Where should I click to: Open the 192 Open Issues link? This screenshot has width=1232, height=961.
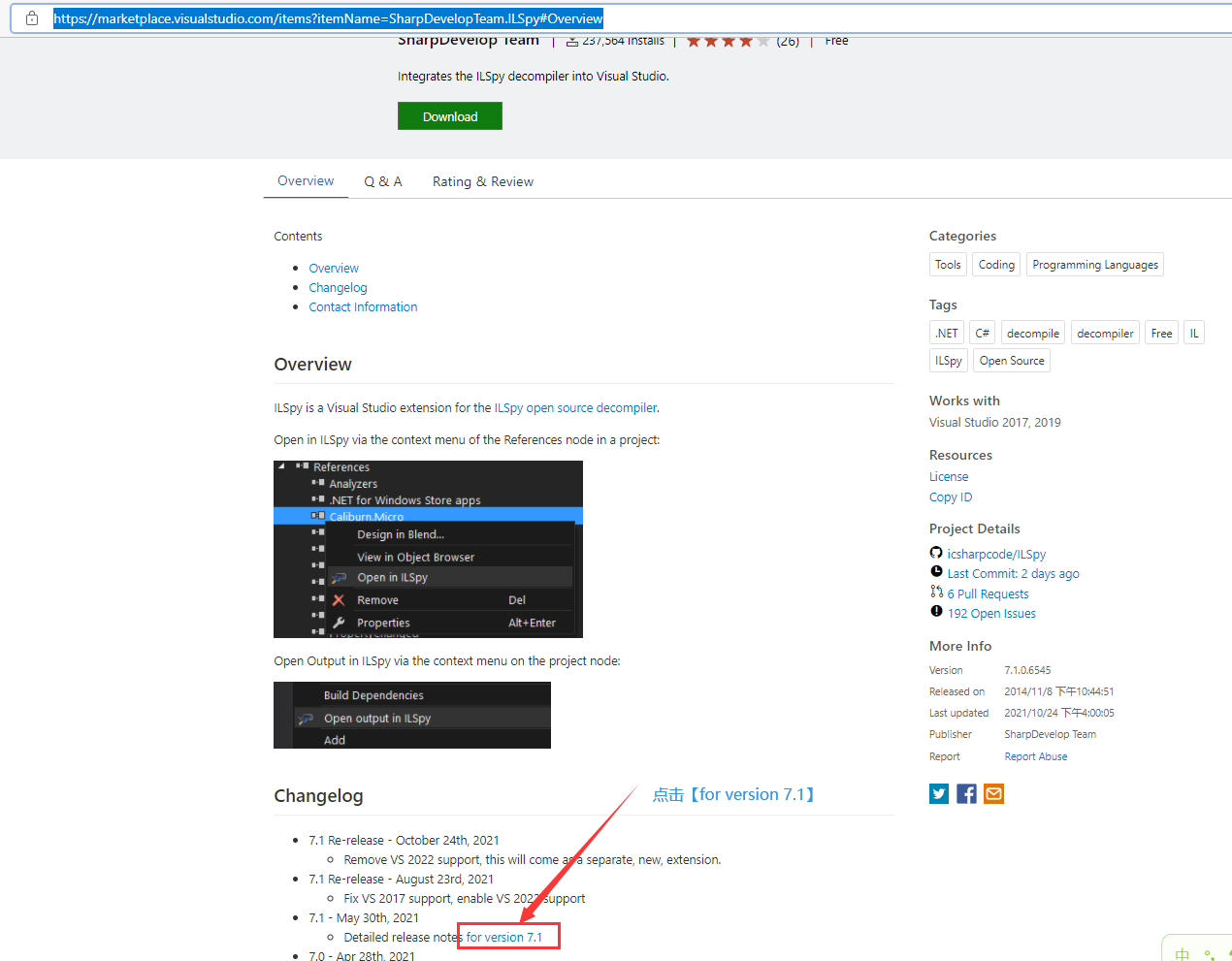[x=991, y=614]
